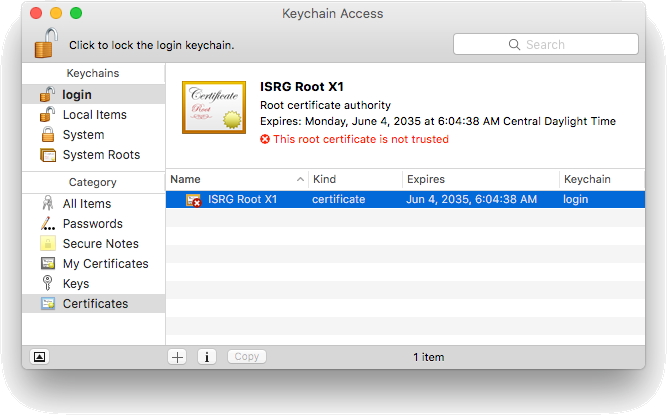
Task: Click the padlock to lock login keychain
Action: tap(46, 43)
